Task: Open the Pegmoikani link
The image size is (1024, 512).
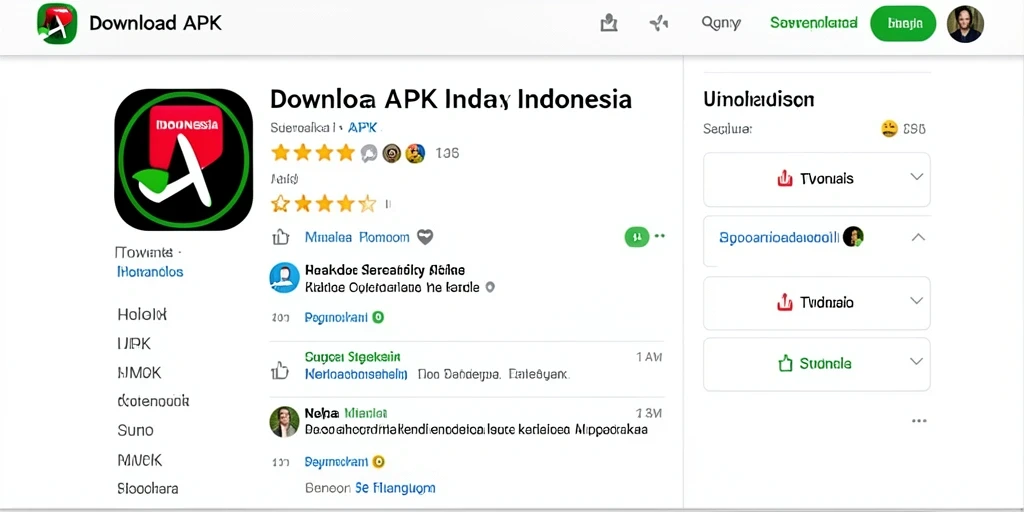Action: click(336, 317)
